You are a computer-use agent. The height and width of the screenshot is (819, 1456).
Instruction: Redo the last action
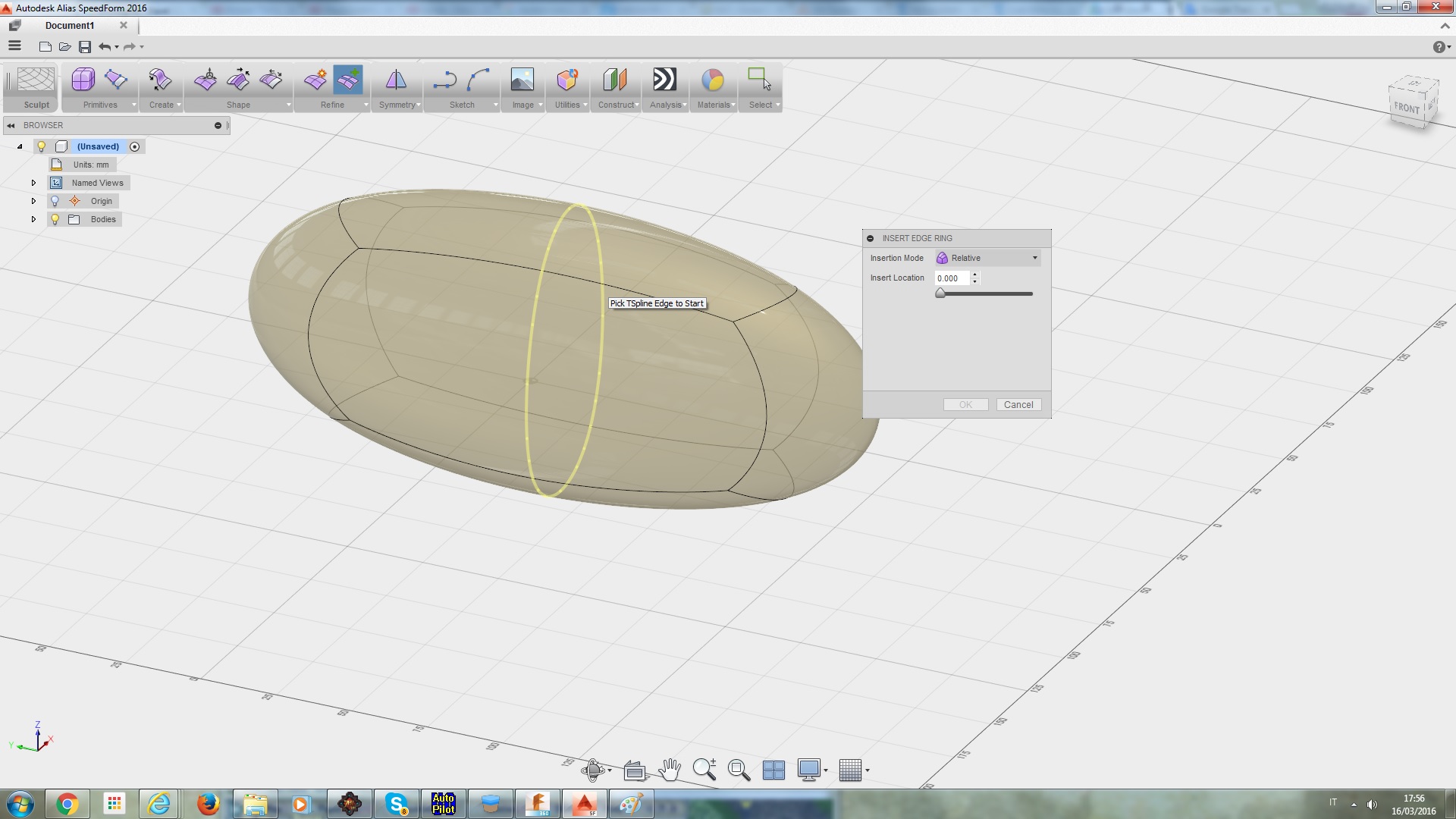tap(130, 47)
